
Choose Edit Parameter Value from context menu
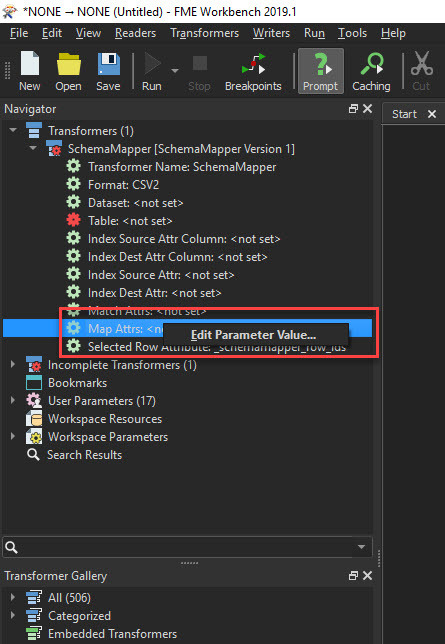point(256,335)
